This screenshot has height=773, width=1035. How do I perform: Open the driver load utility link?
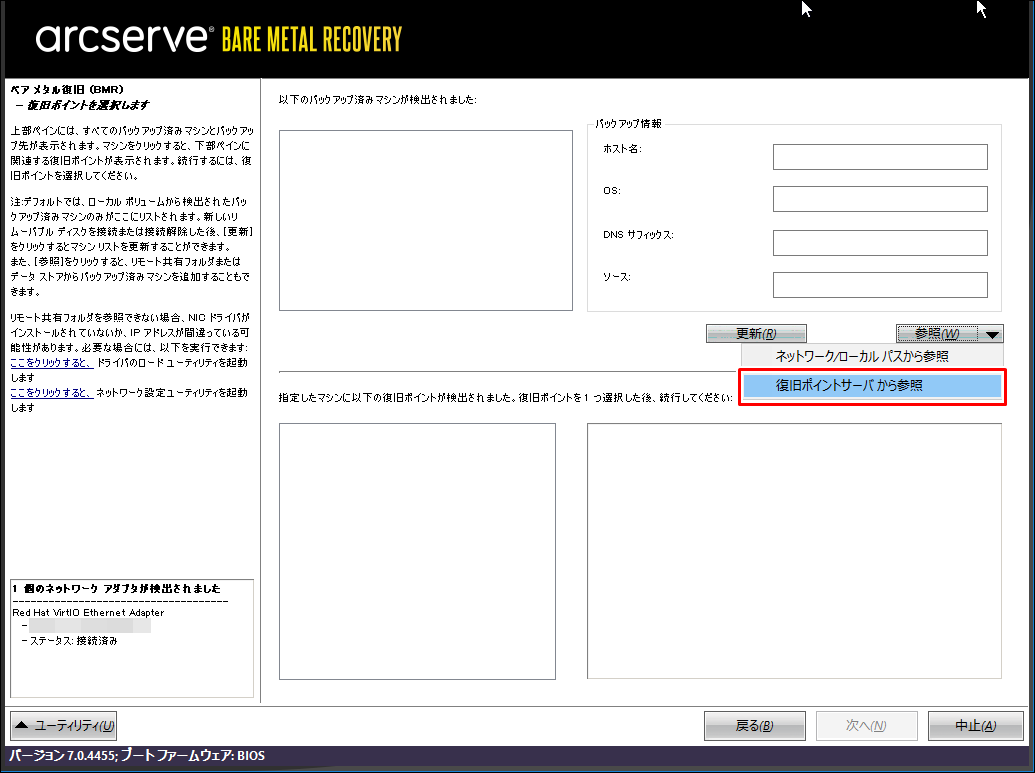pos(52,363)
